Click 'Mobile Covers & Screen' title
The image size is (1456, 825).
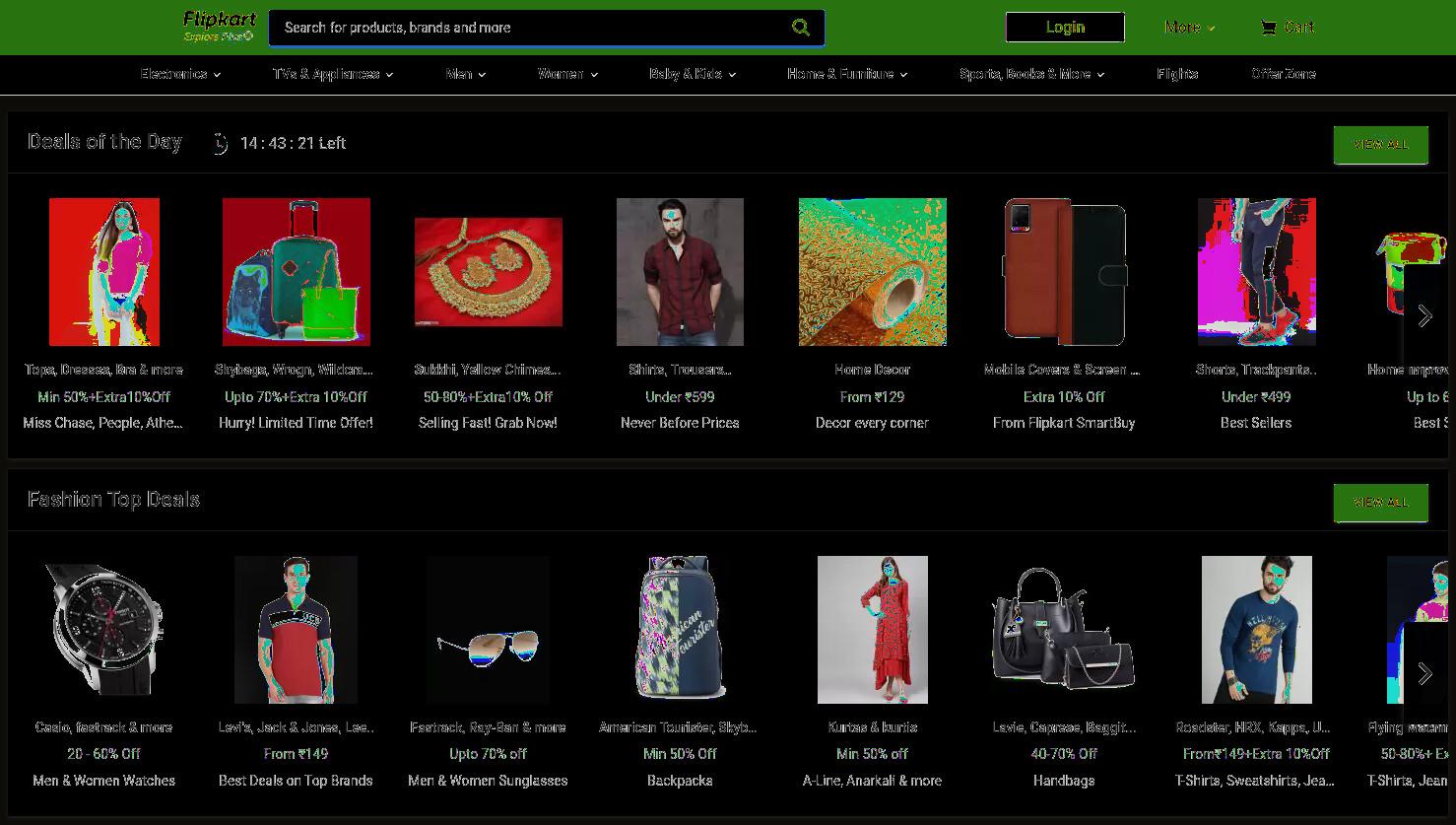point(1062,370)
